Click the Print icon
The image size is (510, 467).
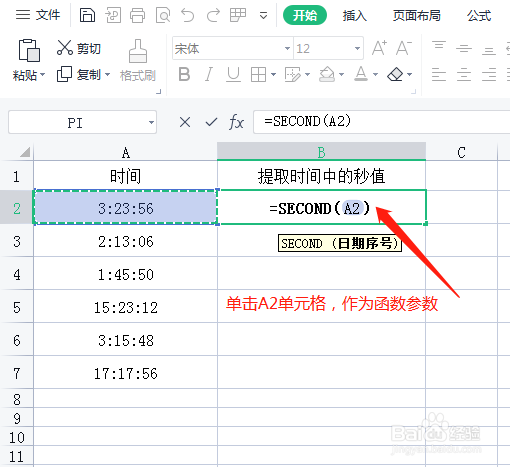[x=137, y=15]
